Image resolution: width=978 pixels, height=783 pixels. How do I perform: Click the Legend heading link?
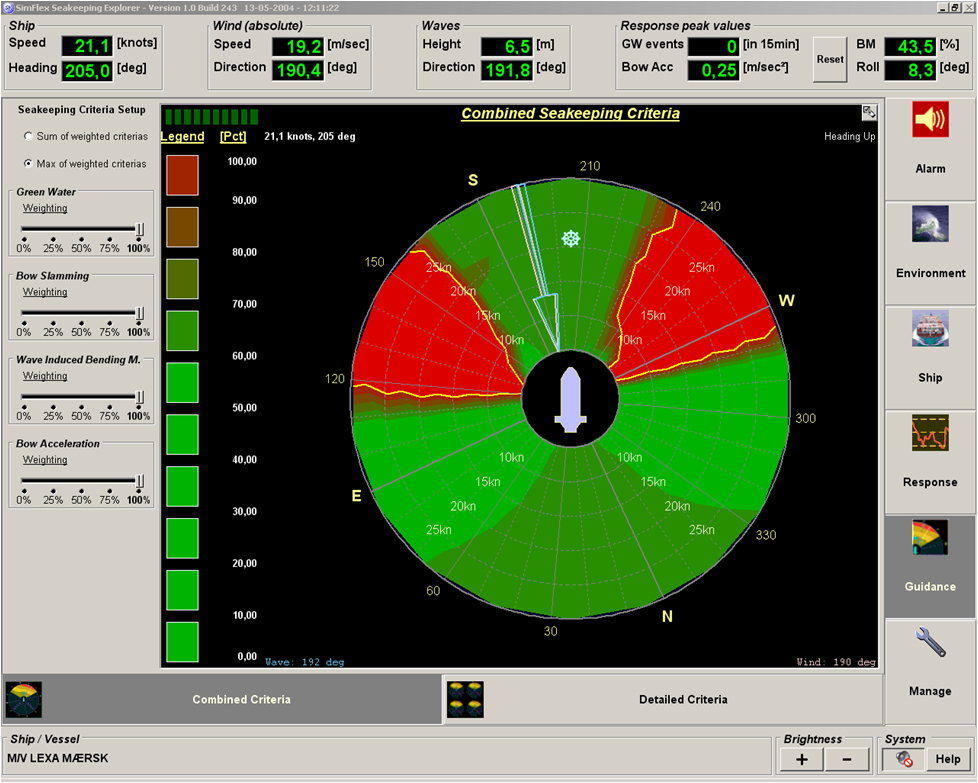[182, 137]
